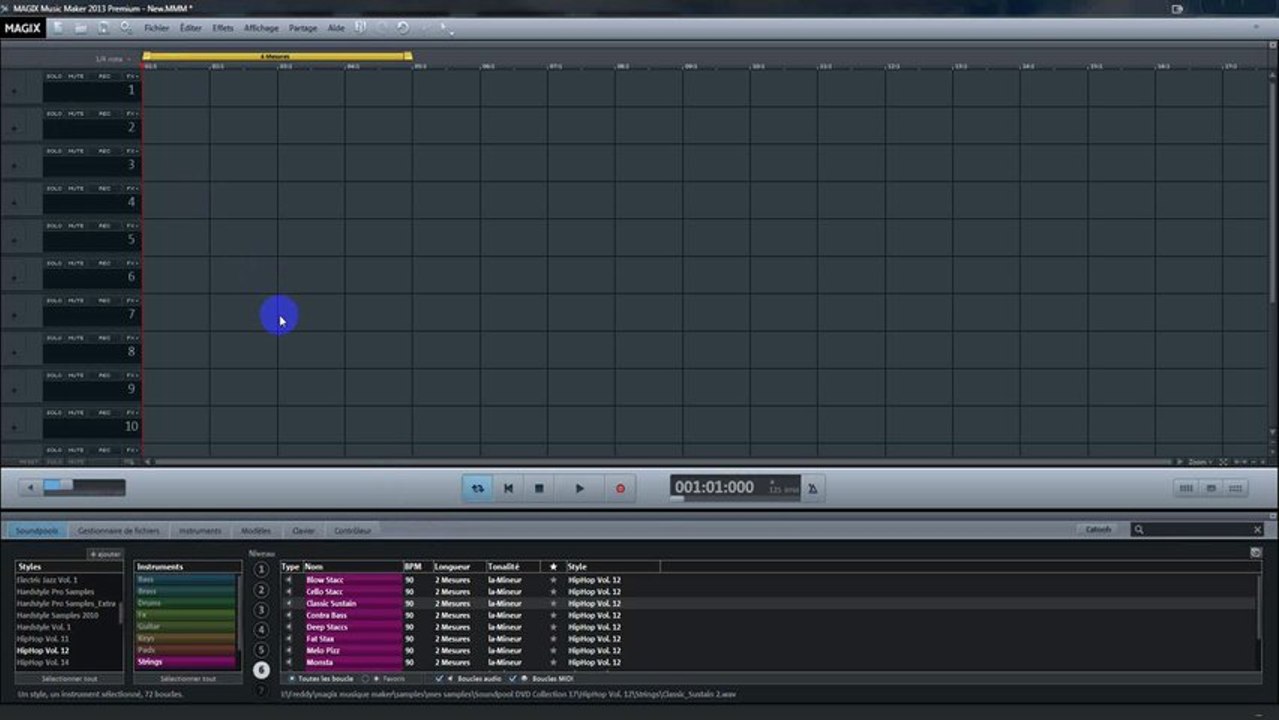The image size is (1279, 720).
Task: Open the FX dropdown on track 4
Action: click(x=132, y=188)
